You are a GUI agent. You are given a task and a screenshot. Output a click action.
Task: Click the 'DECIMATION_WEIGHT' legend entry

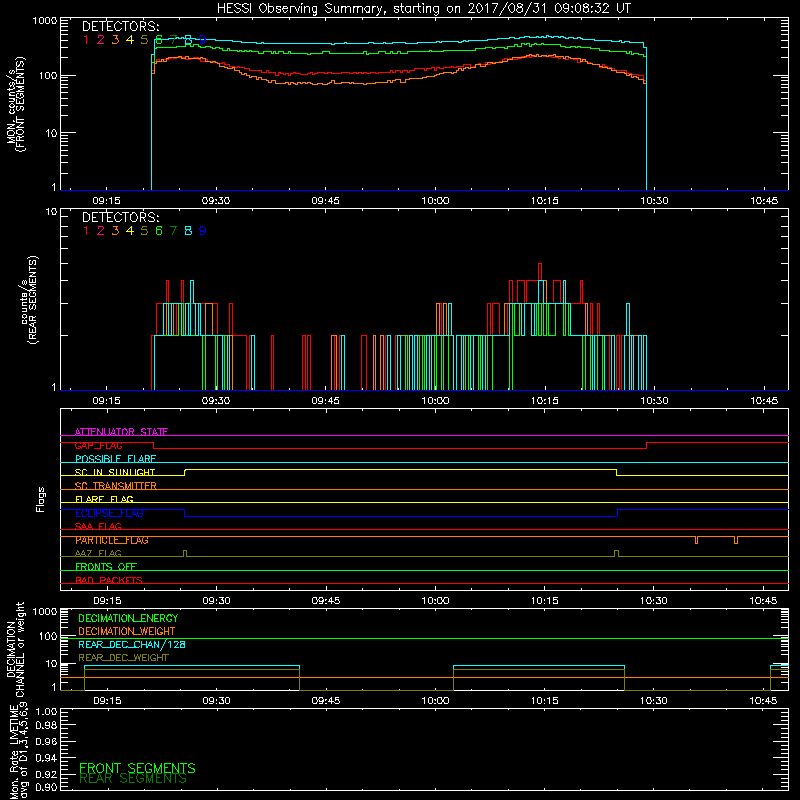(x=127, y=632)
